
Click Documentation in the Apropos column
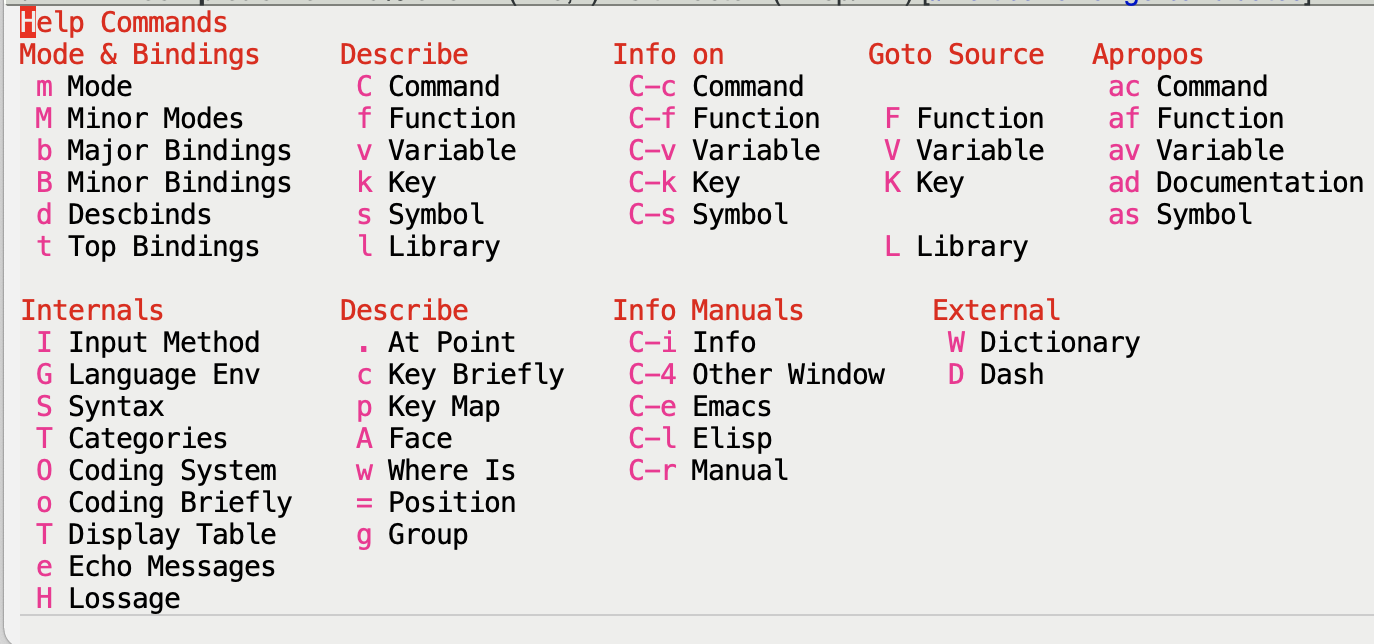pyautogui.click(x=1259, y=183)
